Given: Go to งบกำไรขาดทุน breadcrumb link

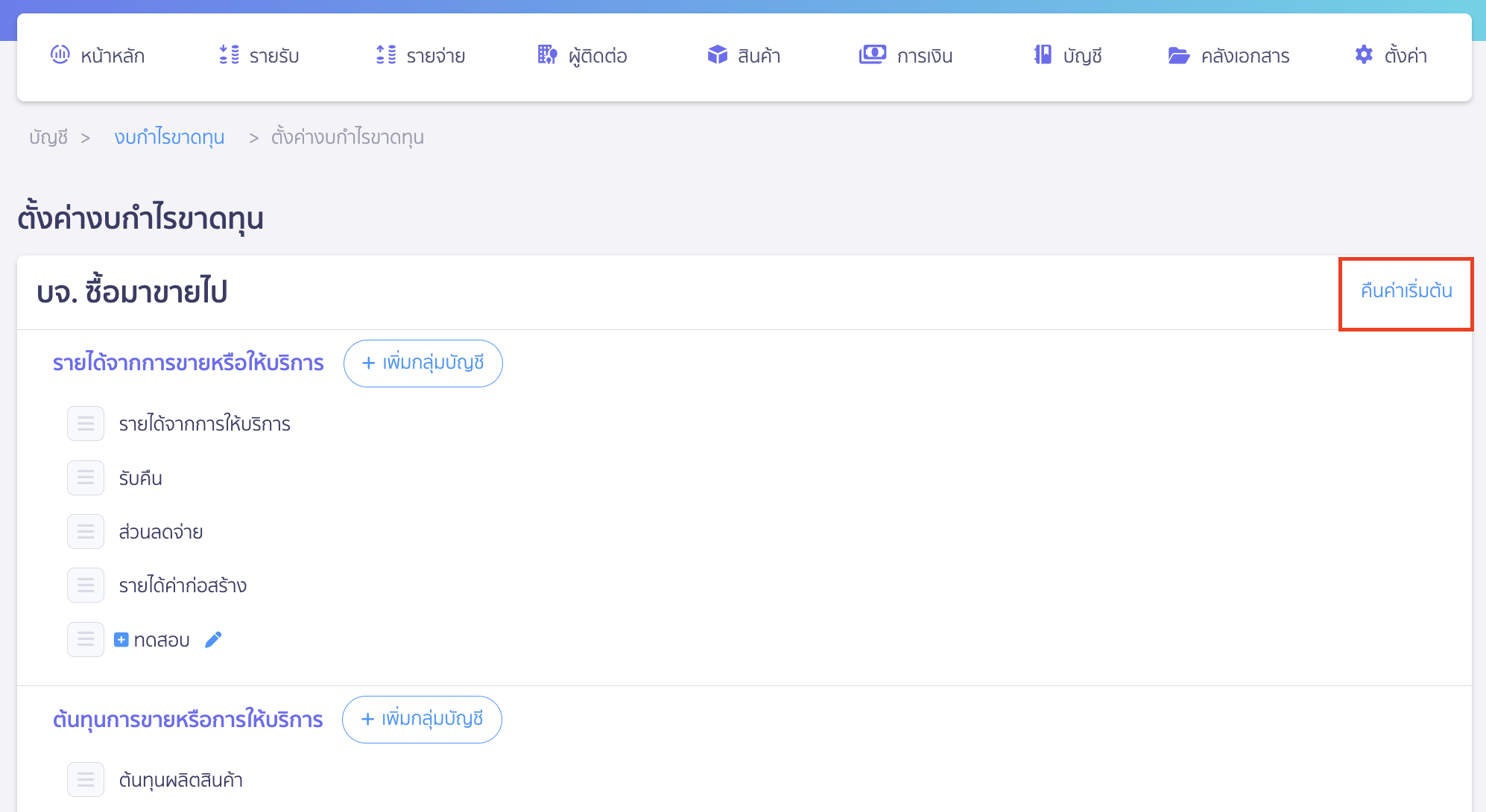Looking at the screenshot, I should 169,137.
